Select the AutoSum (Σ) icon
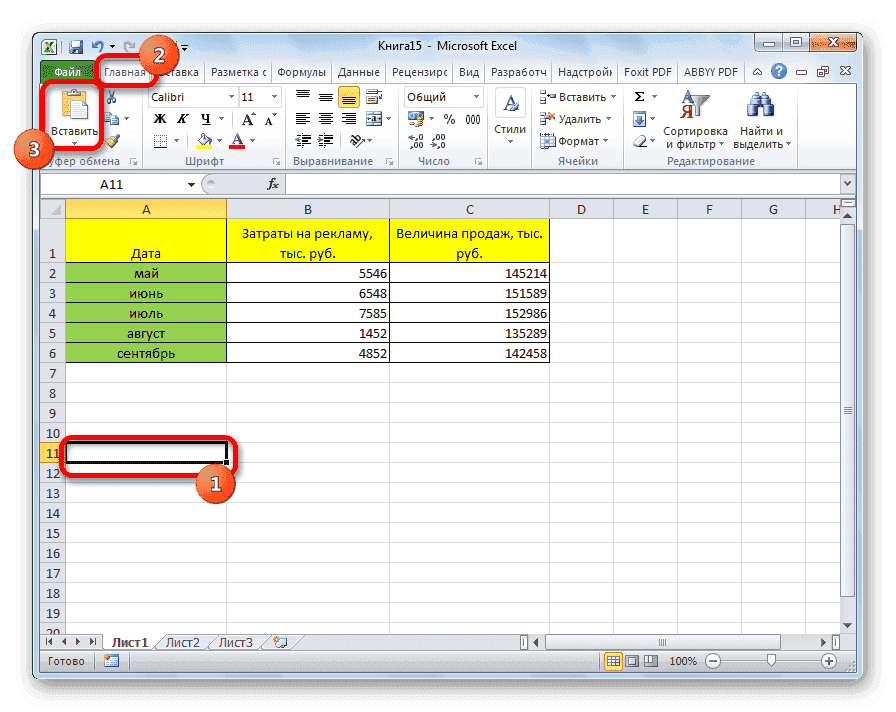This screenshot has height=712, width=896. 637,95
